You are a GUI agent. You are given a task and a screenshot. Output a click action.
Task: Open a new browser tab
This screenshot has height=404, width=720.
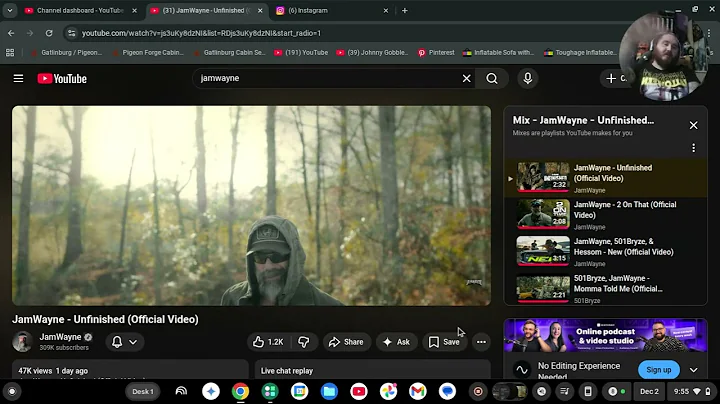405,11
